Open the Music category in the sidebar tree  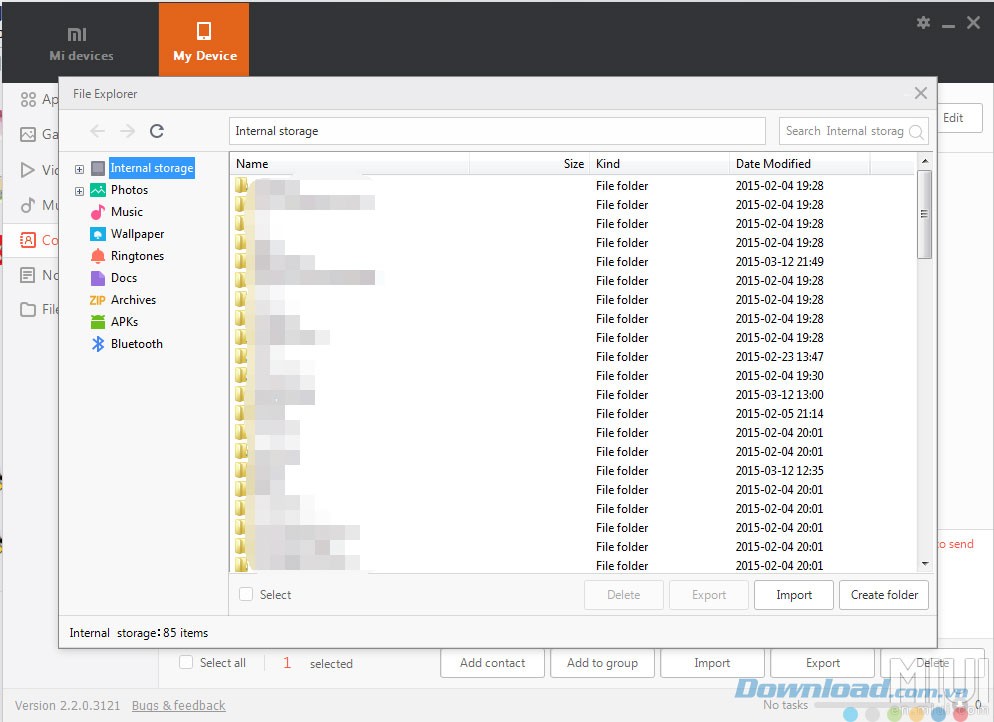[126, 211]
